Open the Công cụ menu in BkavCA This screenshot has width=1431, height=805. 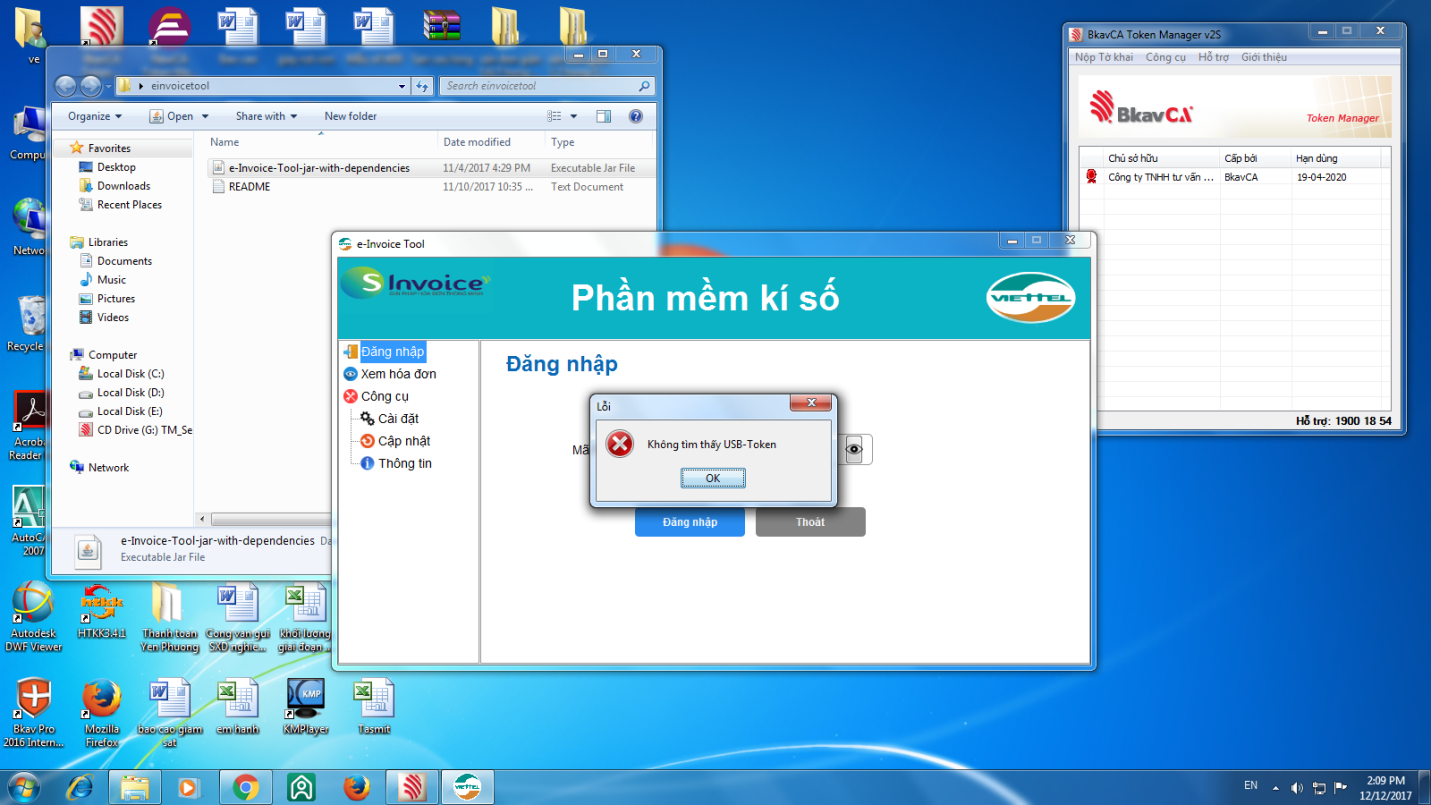click(1165, 57)
